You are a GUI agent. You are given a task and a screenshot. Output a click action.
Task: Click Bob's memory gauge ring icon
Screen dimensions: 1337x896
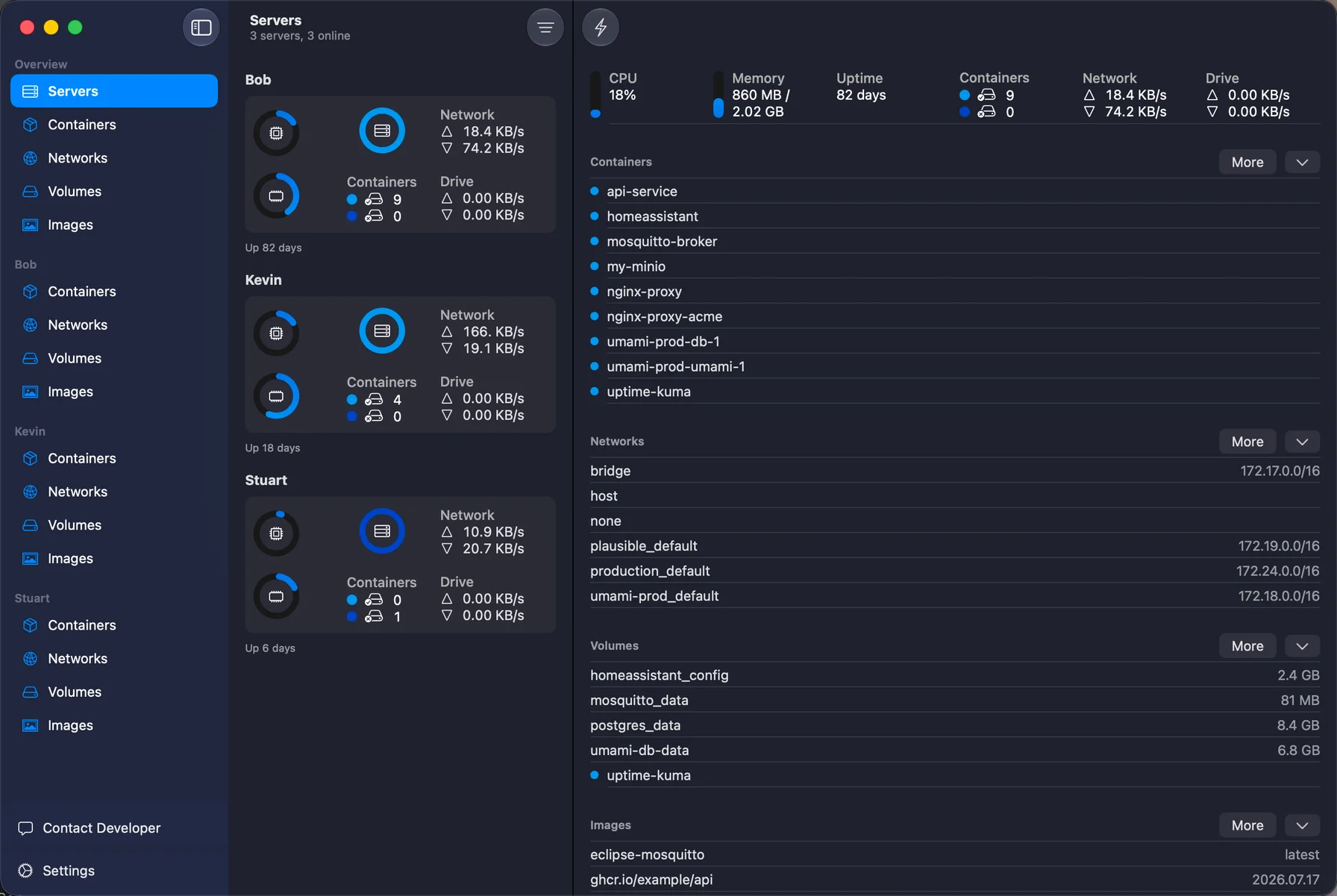pos(276,196)
